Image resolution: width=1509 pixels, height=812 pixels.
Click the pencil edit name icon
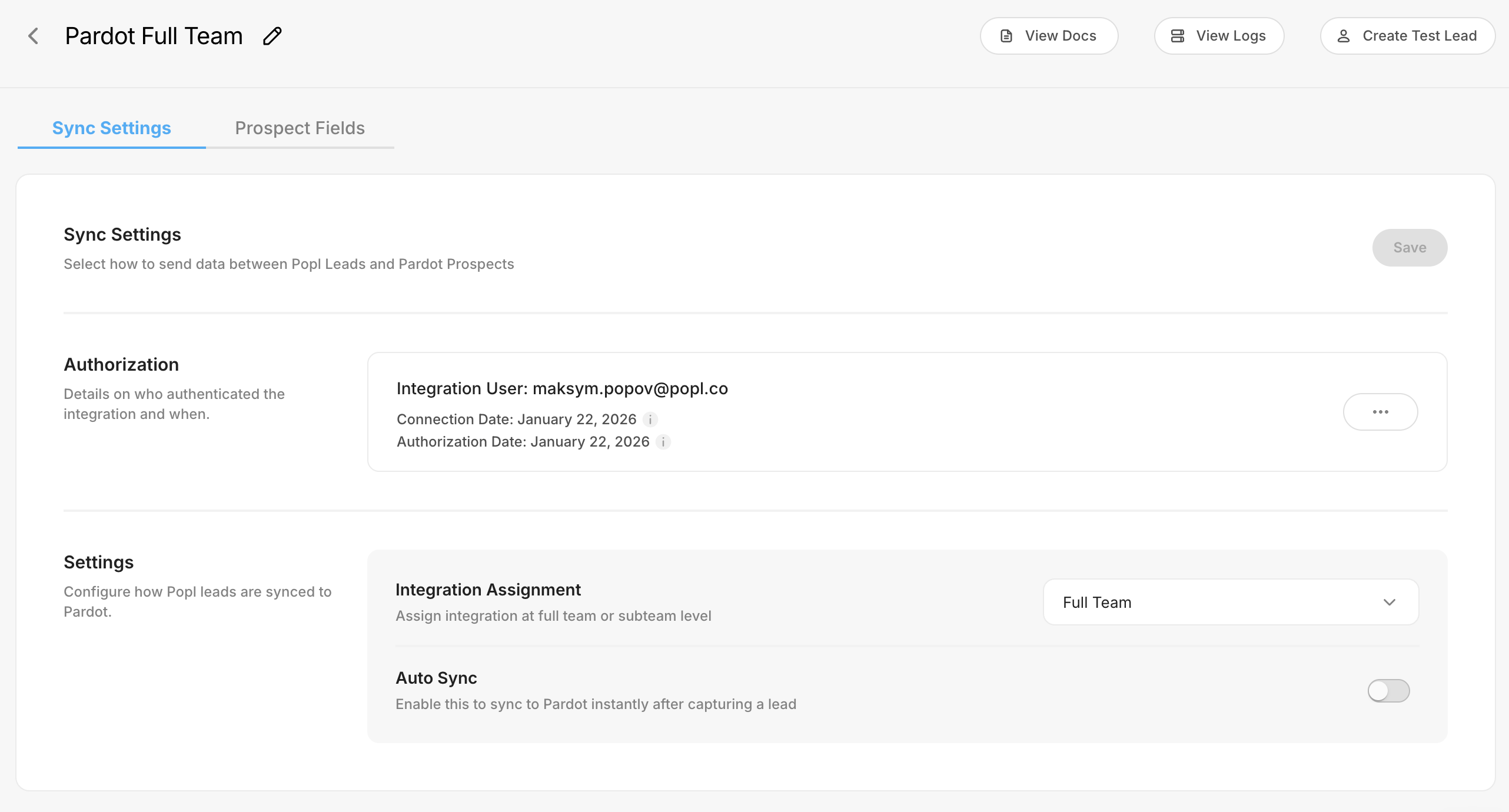point(272,36)
